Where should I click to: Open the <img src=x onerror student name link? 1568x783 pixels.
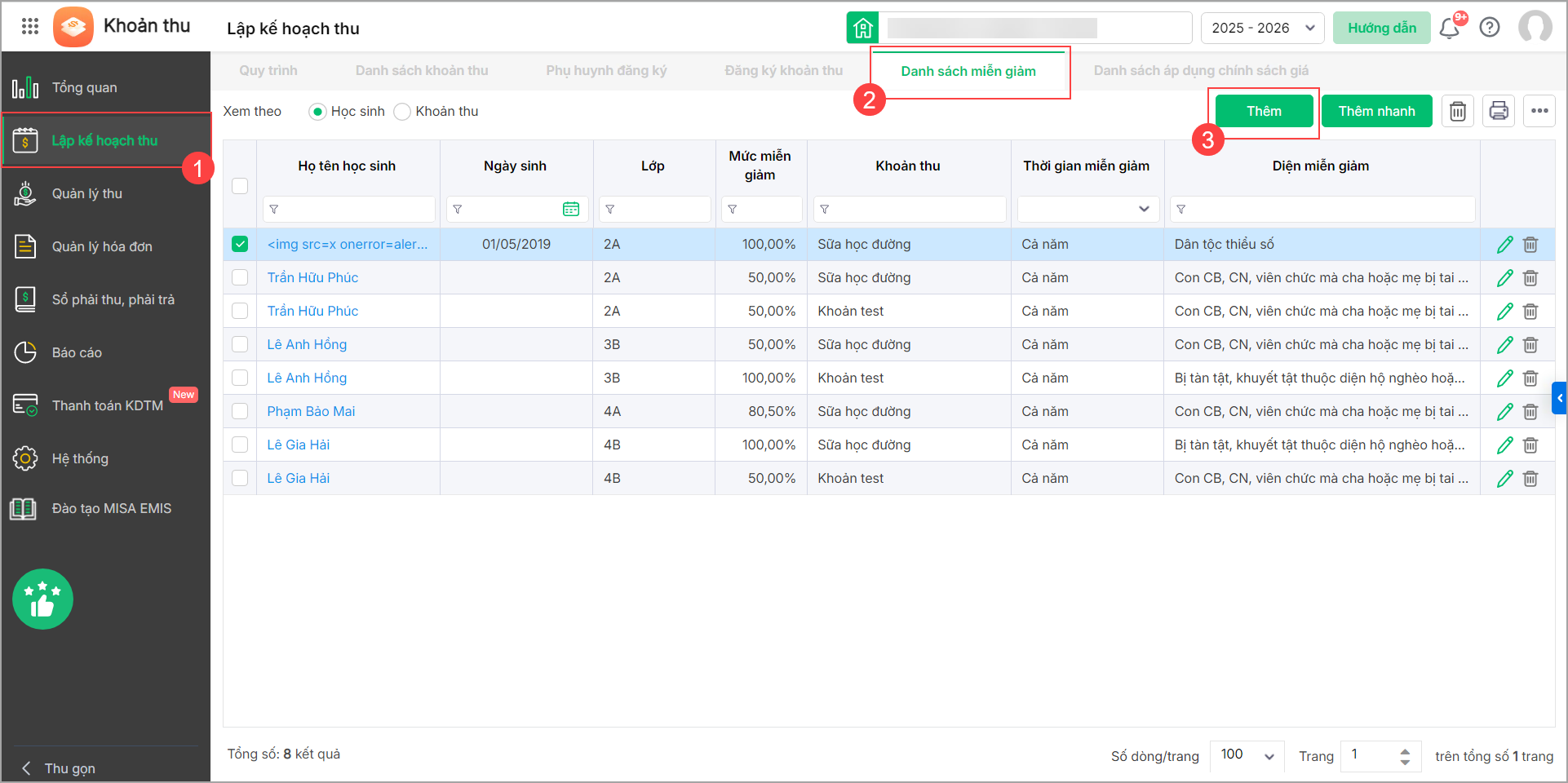[347, 245]
